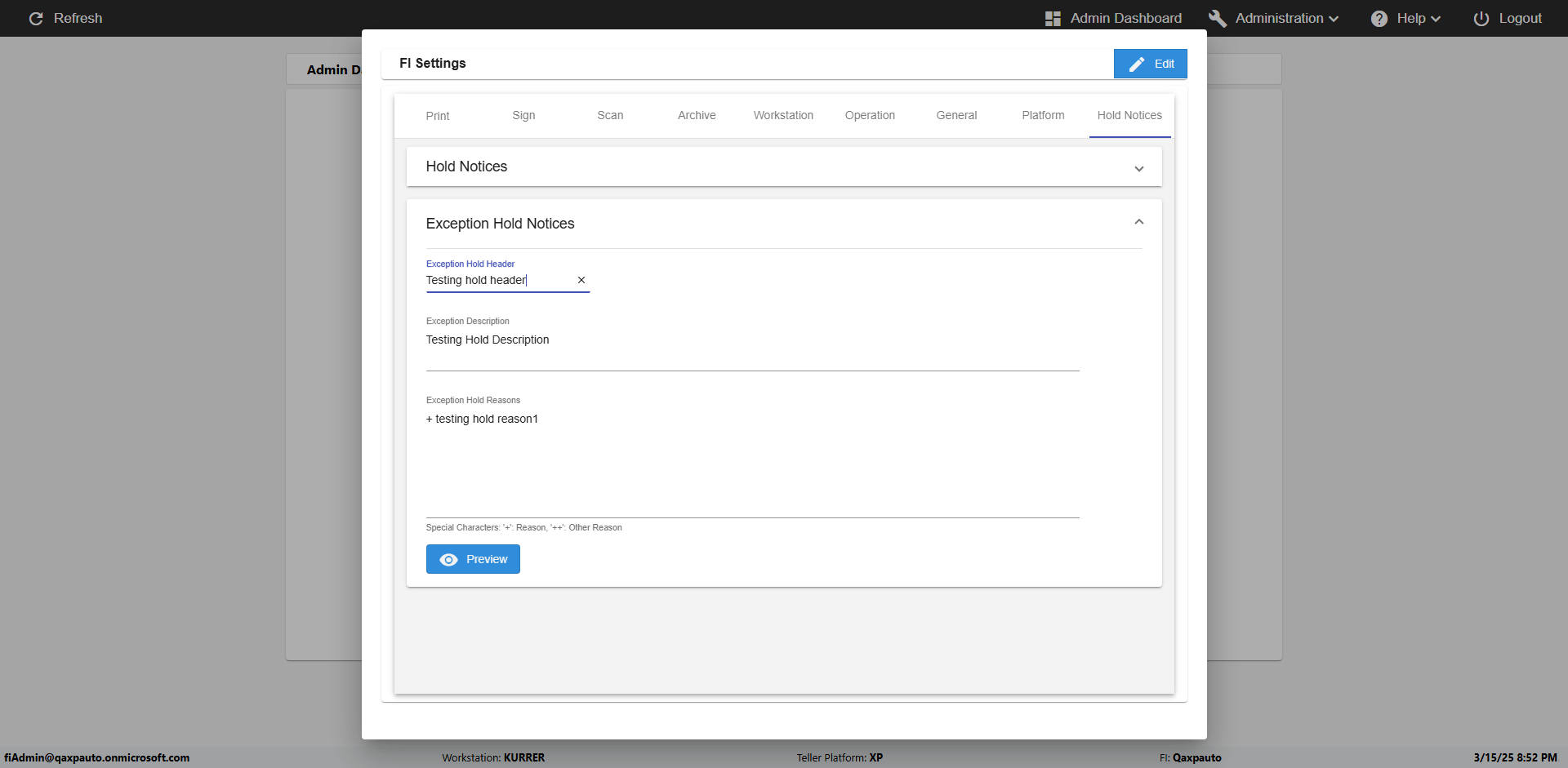
Task: Clear the Exception Hold Header field
Action: pos(581,280)
